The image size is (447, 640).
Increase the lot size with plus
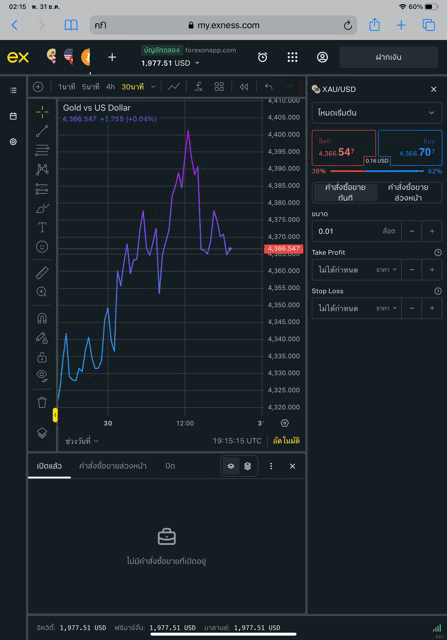tap(432, 231)
